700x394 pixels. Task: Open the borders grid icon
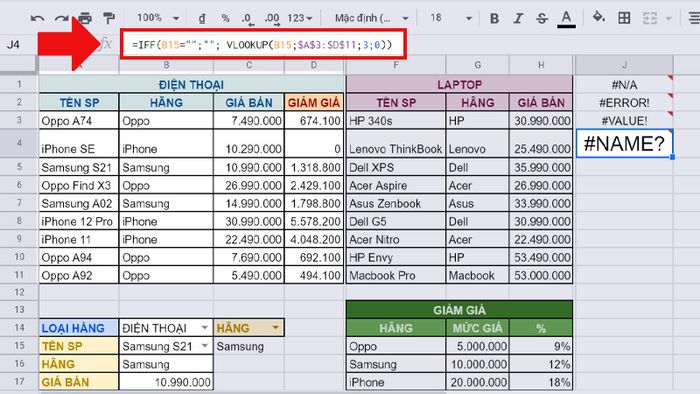(x=624, y=18)
